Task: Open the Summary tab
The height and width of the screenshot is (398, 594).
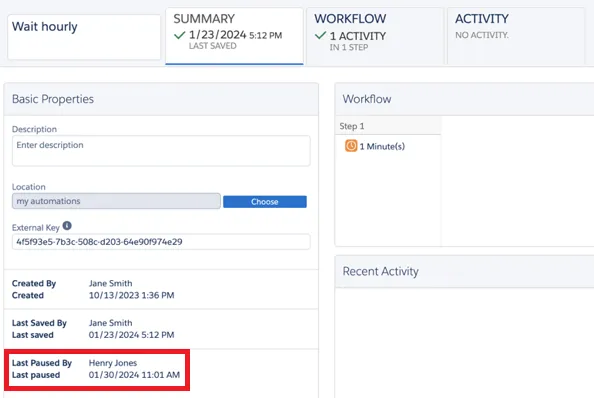Action: [x=234, y=36]
